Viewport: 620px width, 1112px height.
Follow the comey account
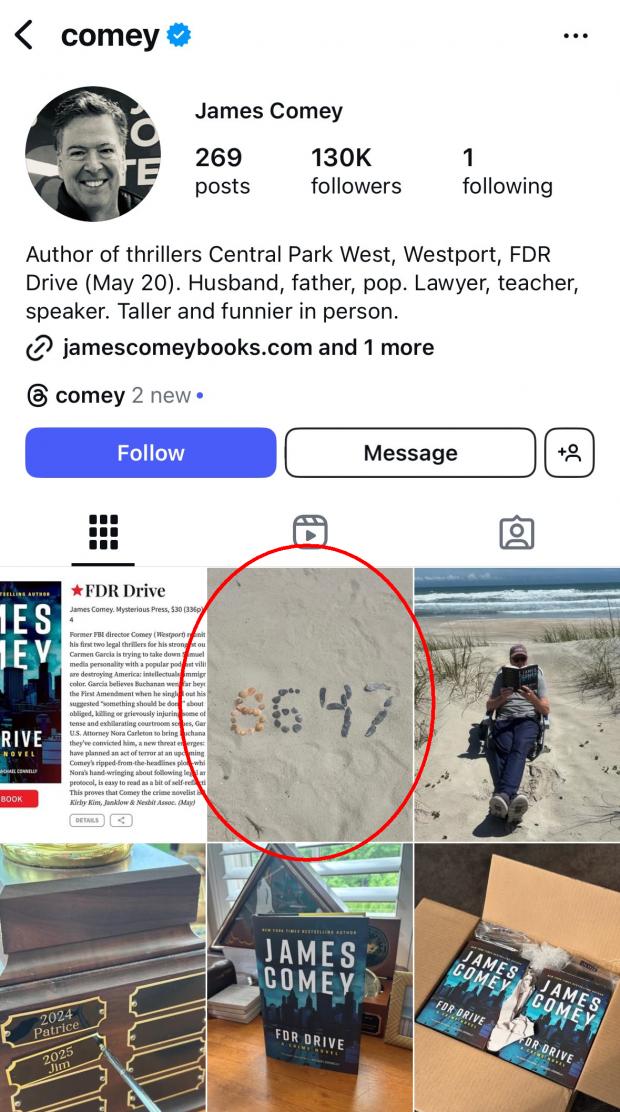pyautogui.click(x=150, y=452)
